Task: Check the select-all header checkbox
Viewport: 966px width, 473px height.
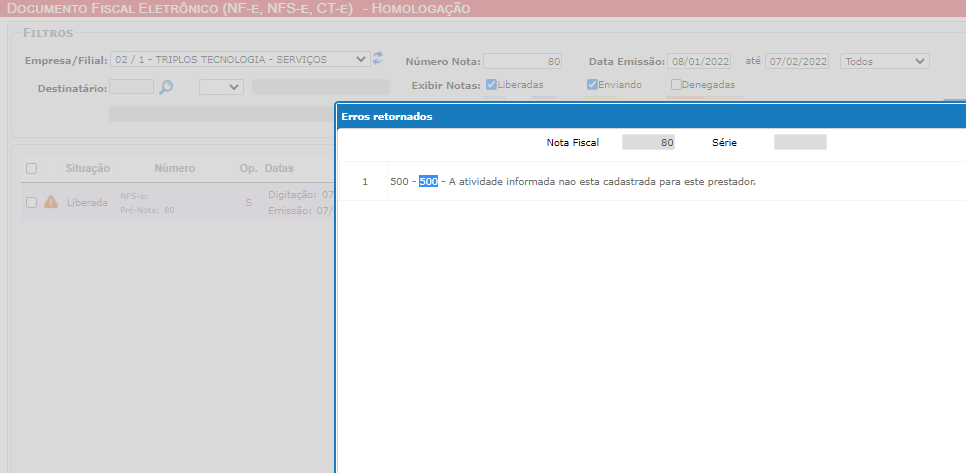Action: pos(31,169)
